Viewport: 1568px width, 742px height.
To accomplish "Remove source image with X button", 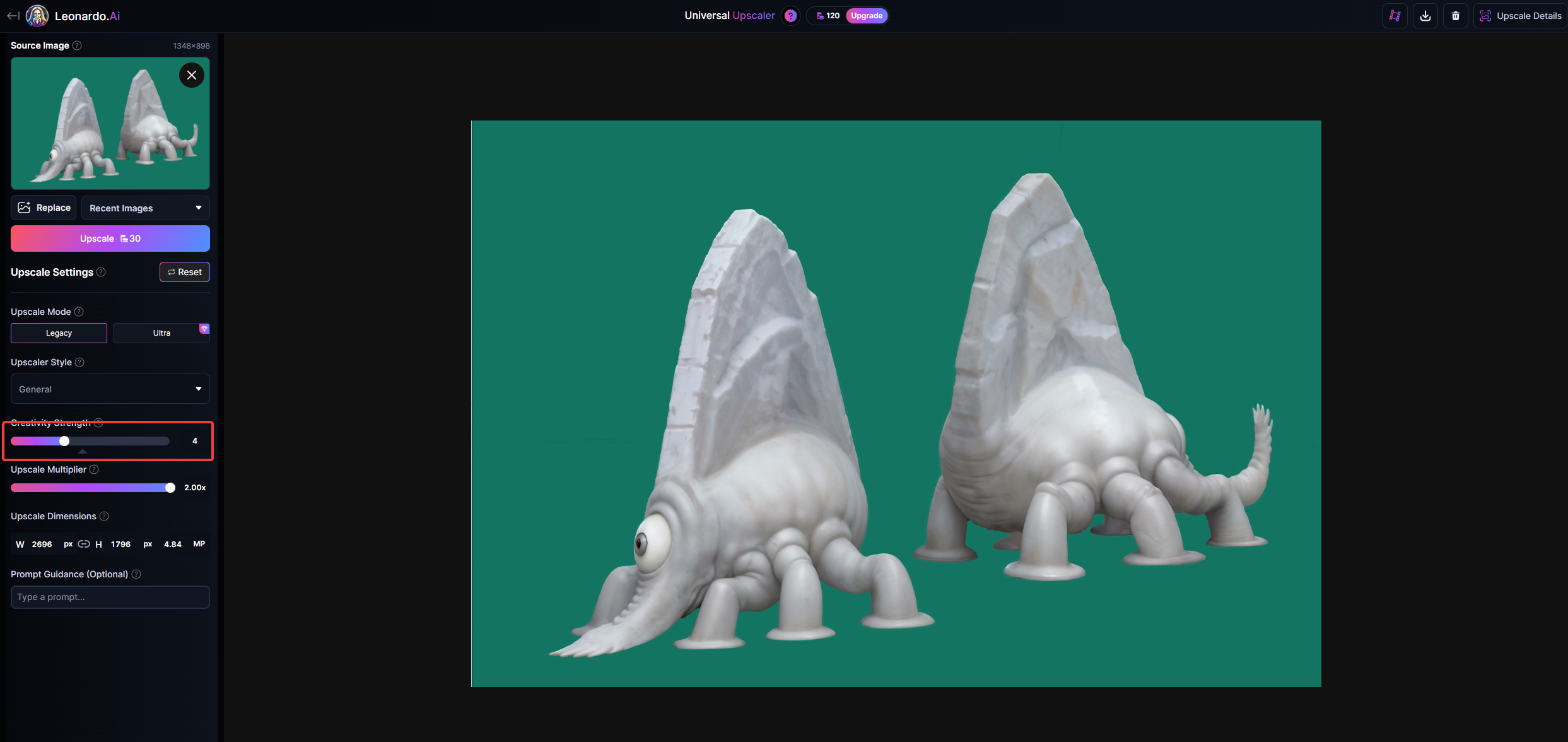I will pyautogui.click(x=192, y=75).
